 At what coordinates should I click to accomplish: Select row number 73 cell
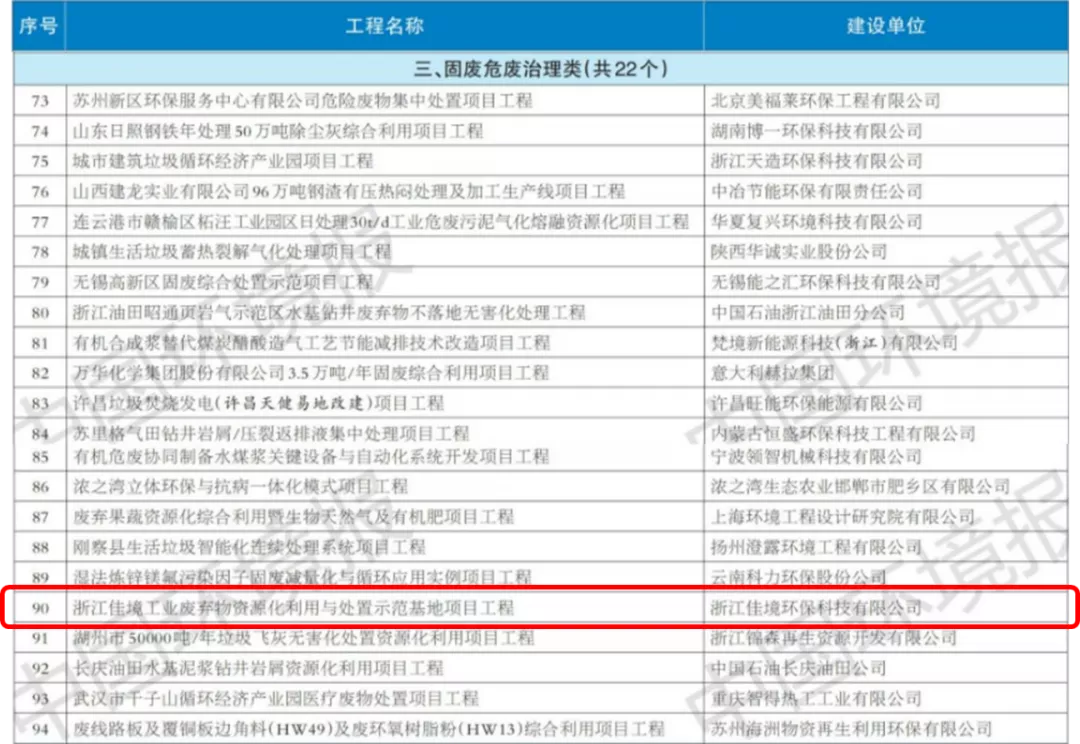(40, 101)
